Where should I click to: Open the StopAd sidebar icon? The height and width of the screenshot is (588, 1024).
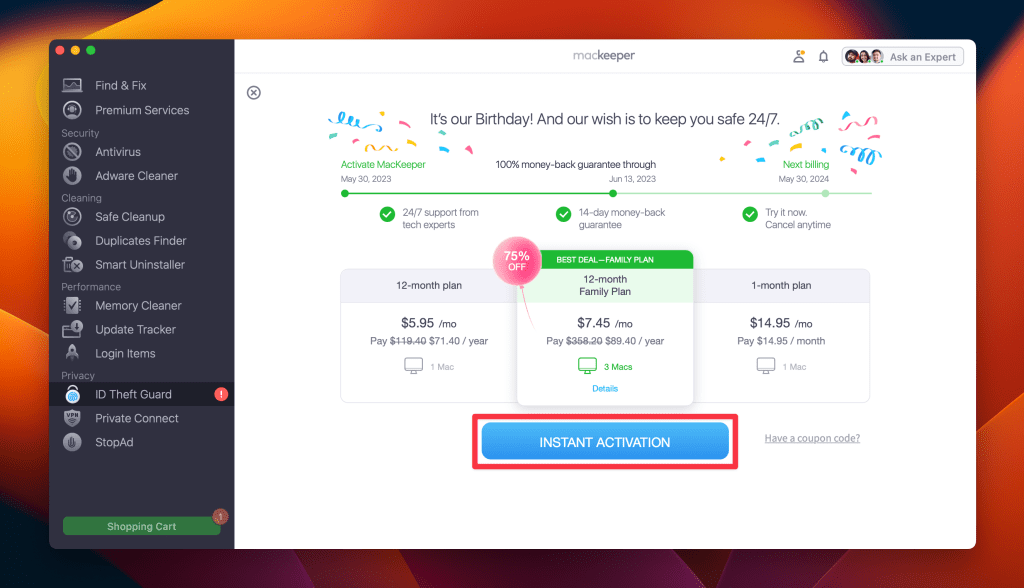(72, 442)
